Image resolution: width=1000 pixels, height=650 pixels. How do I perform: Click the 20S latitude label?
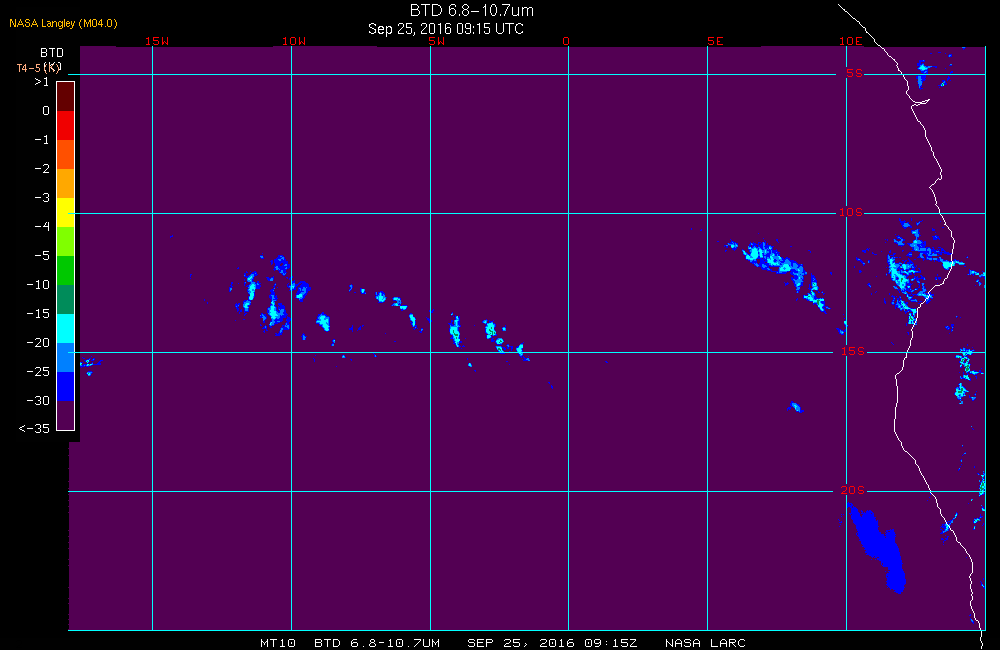point(853,490)
